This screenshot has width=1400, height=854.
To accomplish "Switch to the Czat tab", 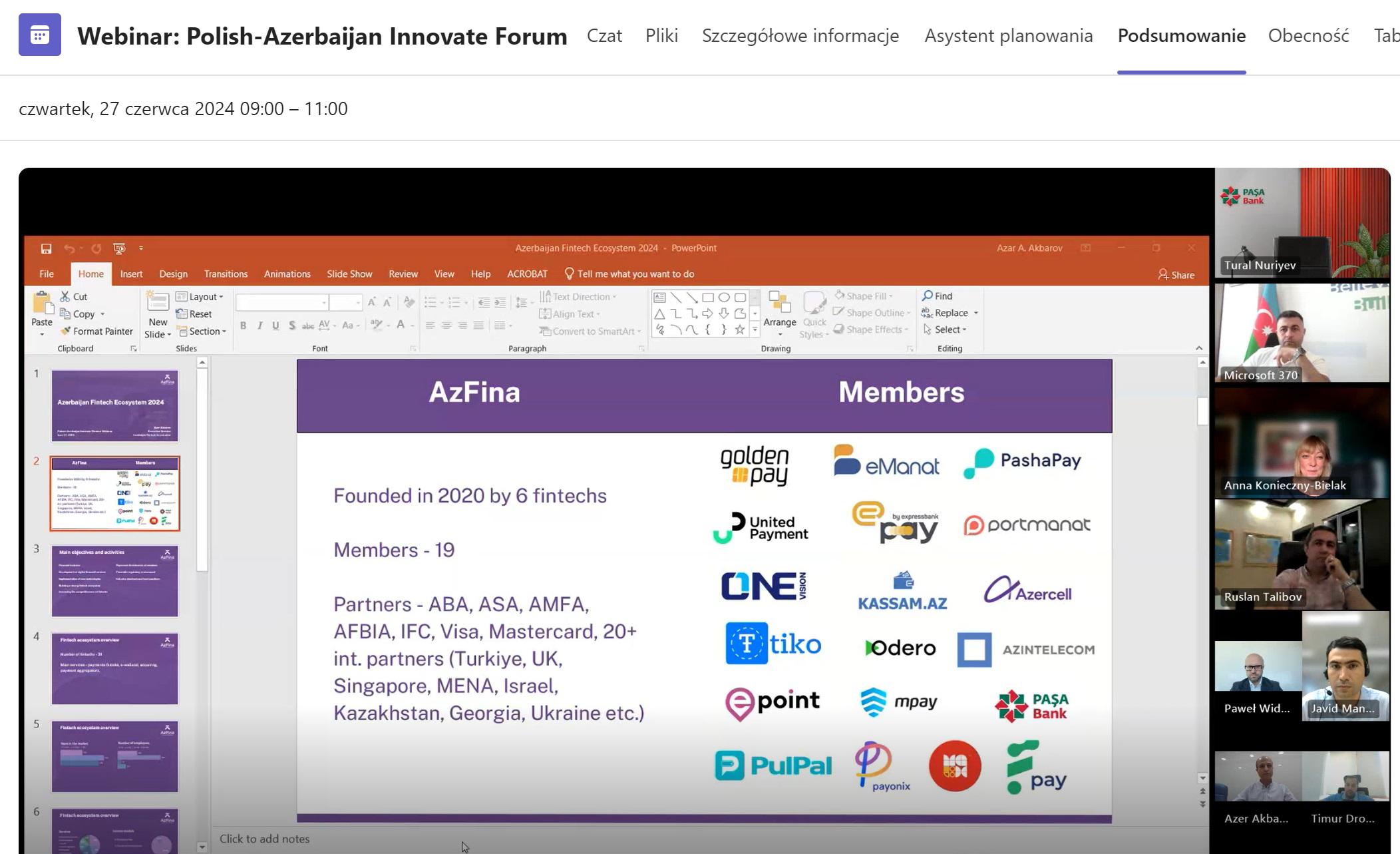I will tap(604, 35).
